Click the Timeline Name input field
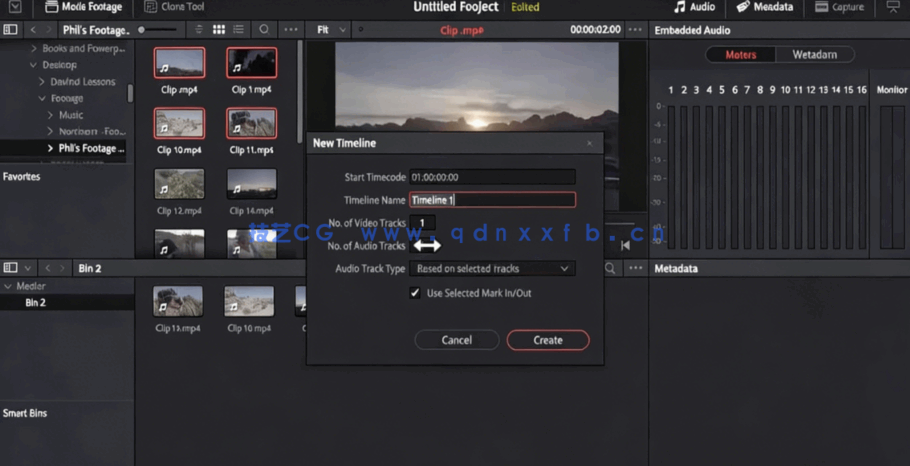 point(492,200)
